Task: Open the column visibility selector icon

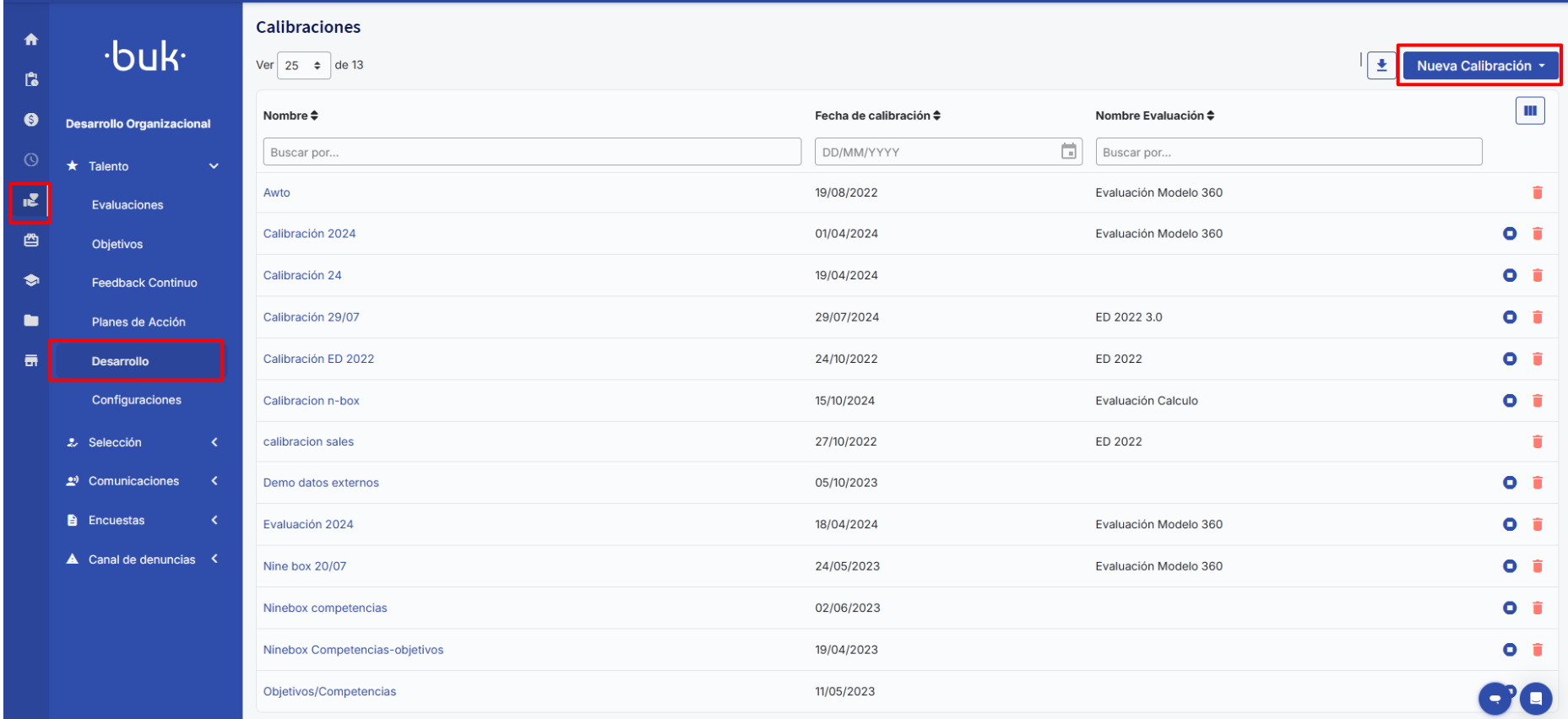Action: pos(1529,111)
